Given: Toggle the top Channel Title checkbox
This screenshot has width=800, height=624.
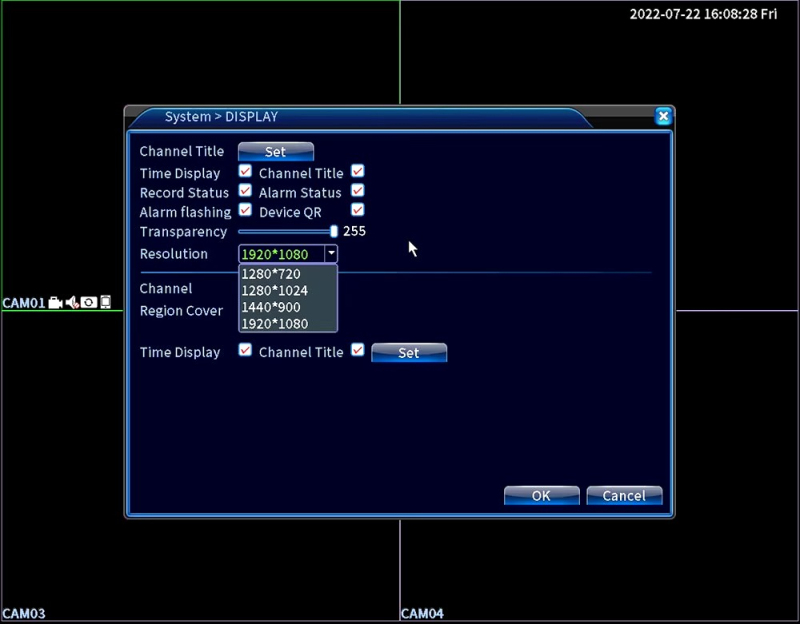Looking at the screenshot, I should 358,171.
